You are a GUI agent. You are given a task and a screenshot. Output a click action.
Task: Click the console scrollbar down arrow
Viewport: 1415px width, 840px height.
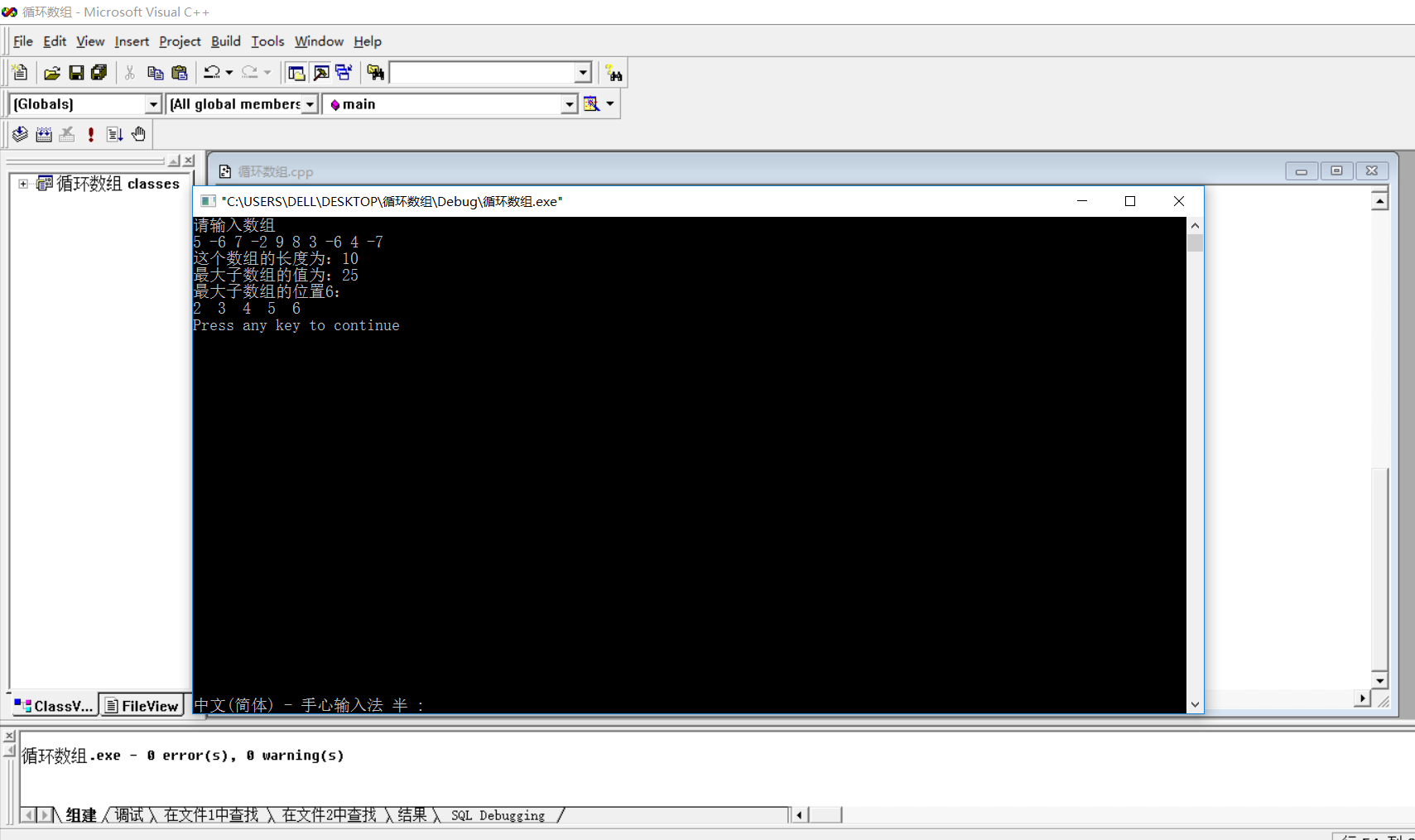1195,704
